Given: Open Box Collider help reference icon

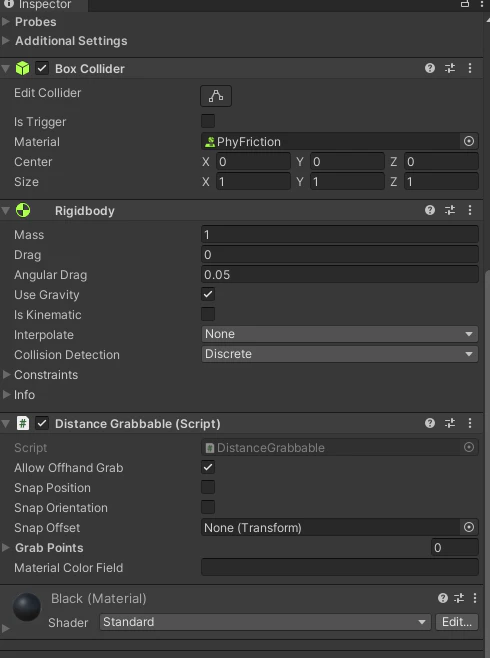Looking at the screenshot, I should (x=430, y=68).
